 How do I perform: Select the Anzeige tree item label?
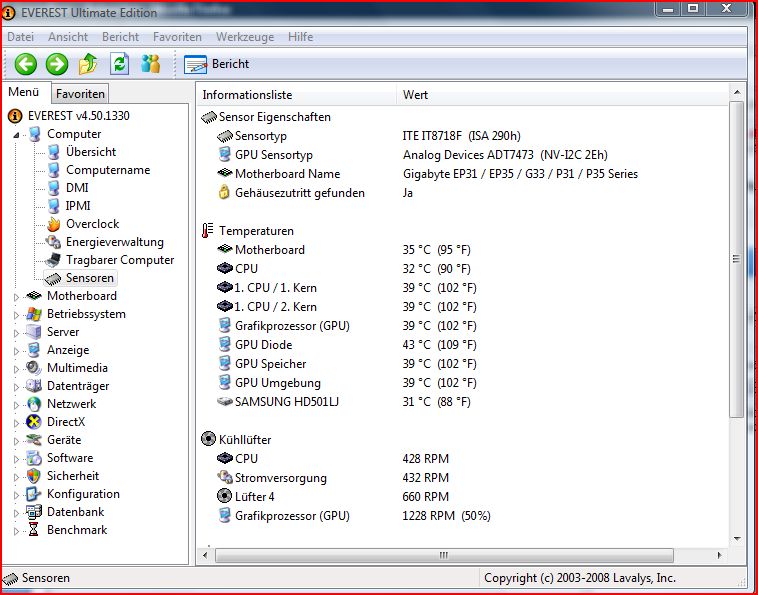tap(68, 350)
